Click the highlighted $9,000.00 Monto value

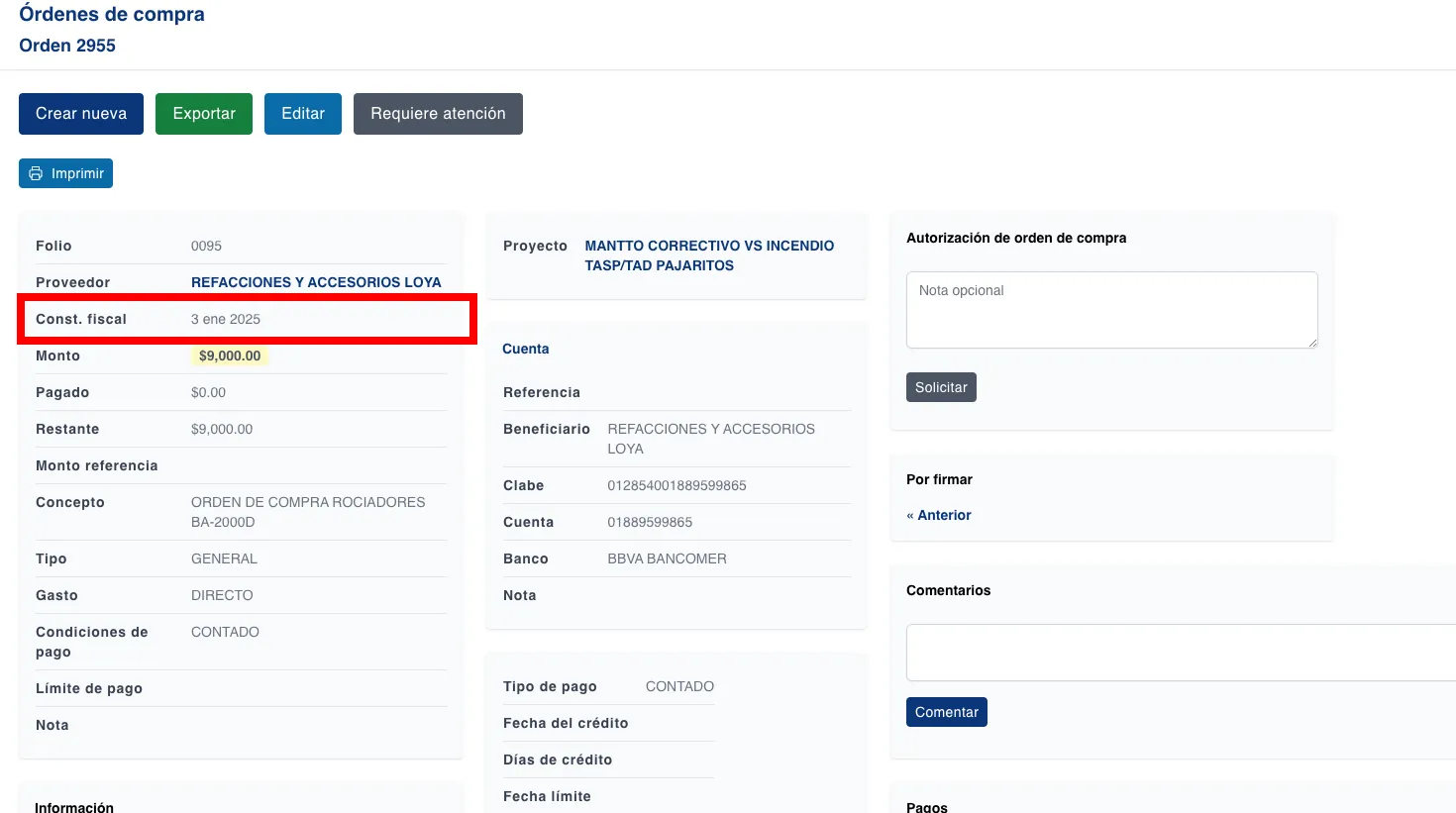[x=230, y=356]
